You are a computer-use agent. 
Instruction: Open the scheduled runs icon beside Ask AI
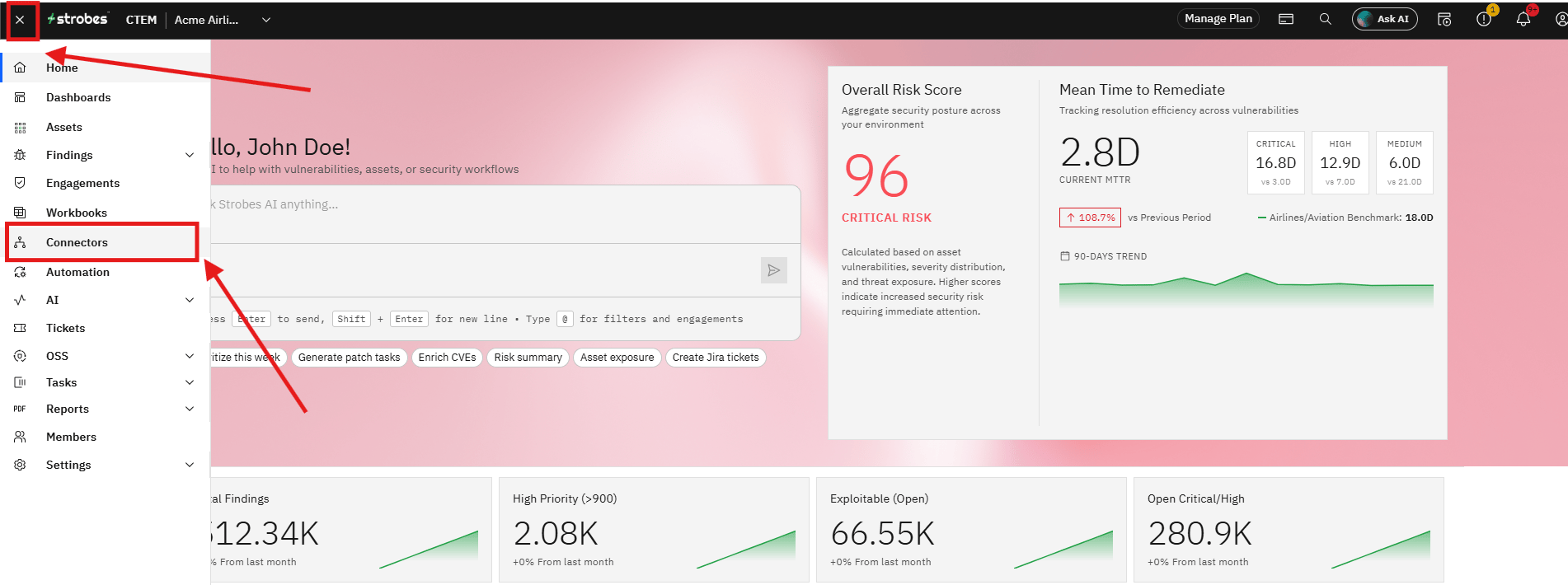1444,19
